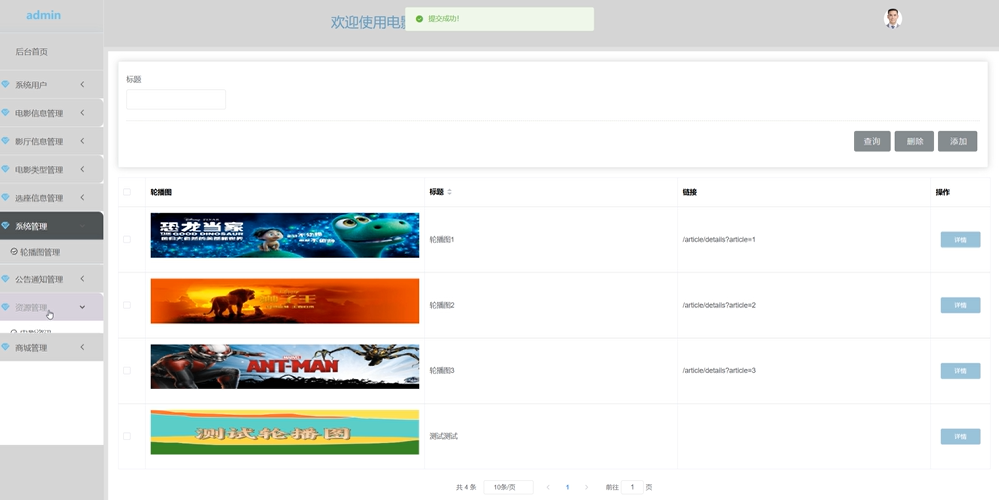999x500 pixels.
Task: Click the diamond icon beside 电影类型管理
Action: pos(5,169)
